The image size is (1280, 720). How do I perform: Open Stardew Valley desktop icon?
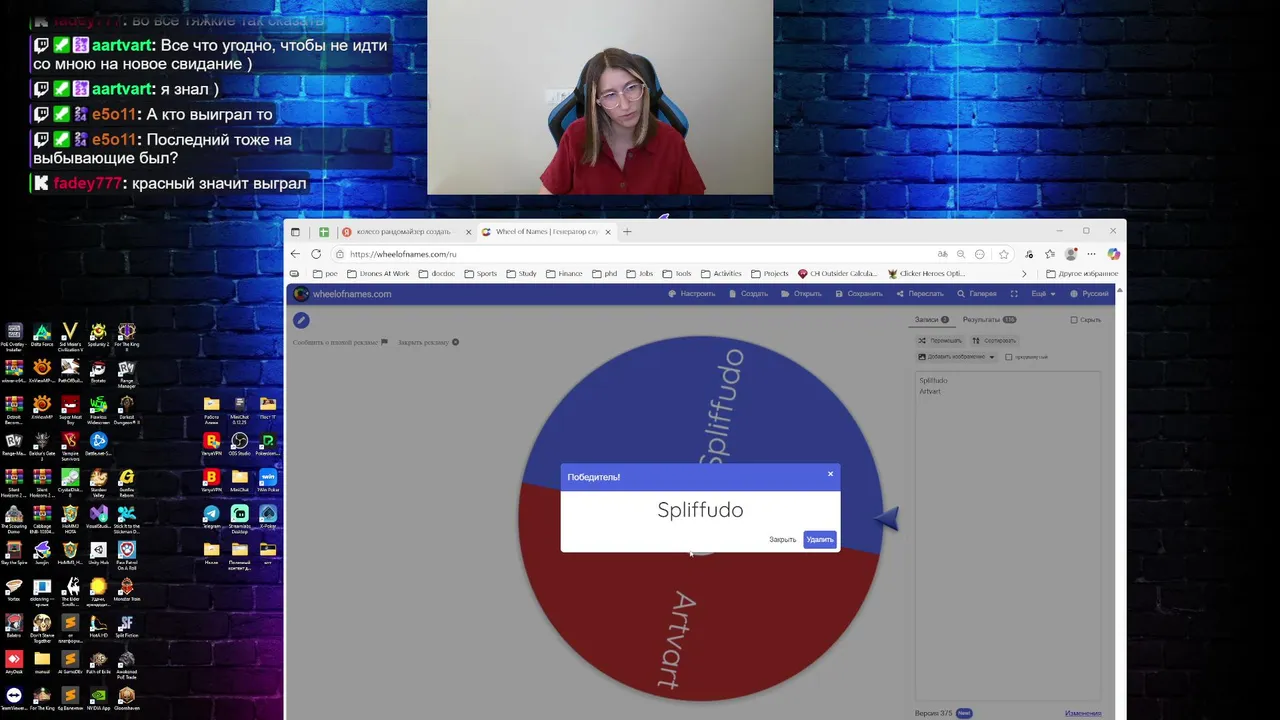pos(98,481)
